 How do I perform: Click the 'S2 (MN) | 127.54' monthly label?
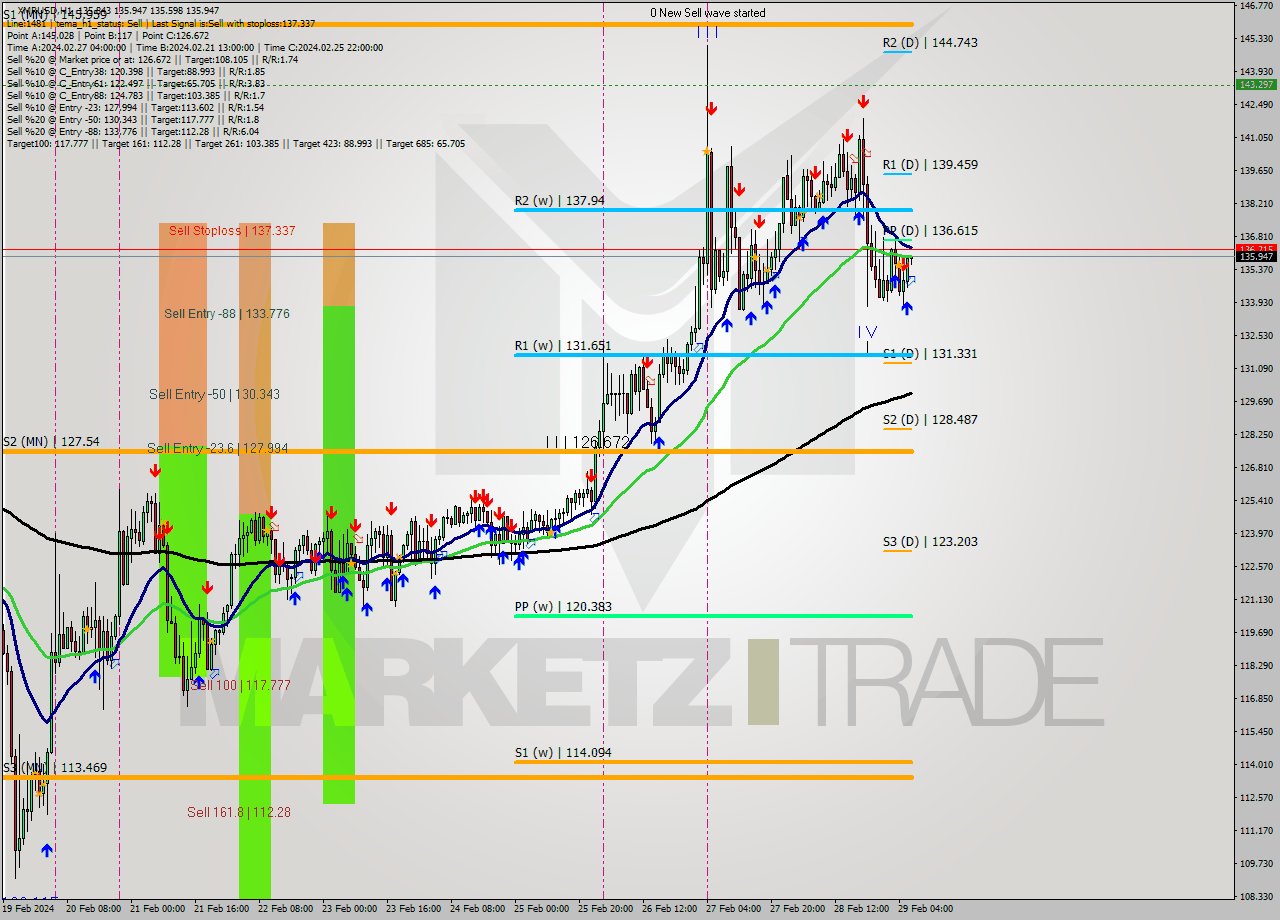[52, 441]
